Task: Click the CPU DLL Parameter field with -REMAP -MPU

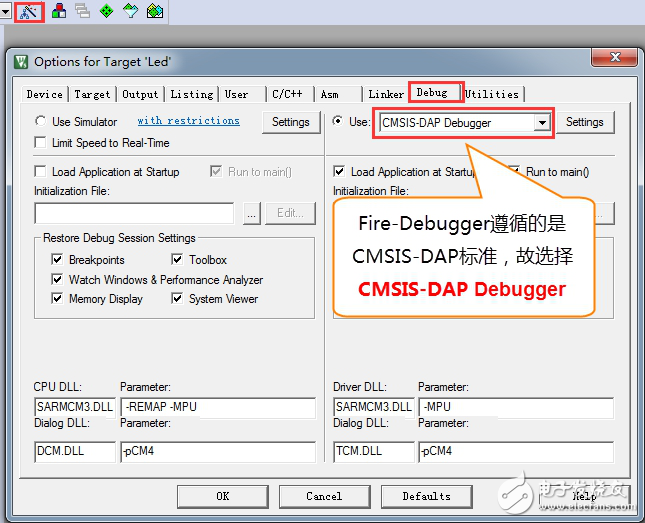Action: [x=217, y=408]
